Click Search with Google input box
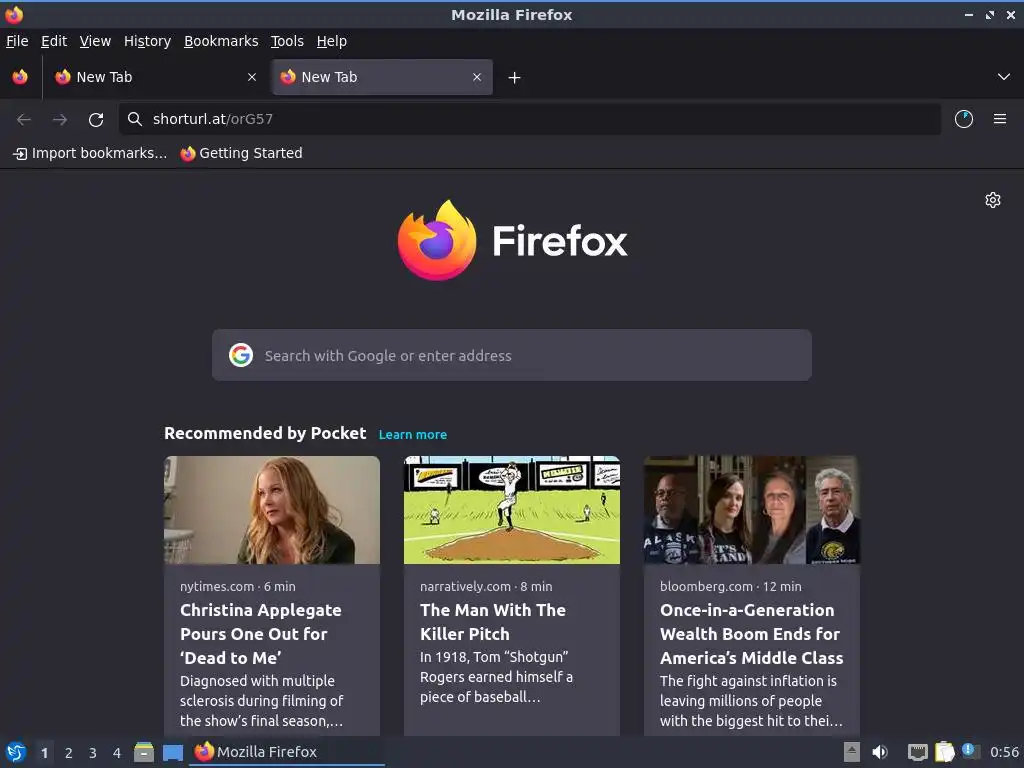1024x768 pixels. pos(512,355)
